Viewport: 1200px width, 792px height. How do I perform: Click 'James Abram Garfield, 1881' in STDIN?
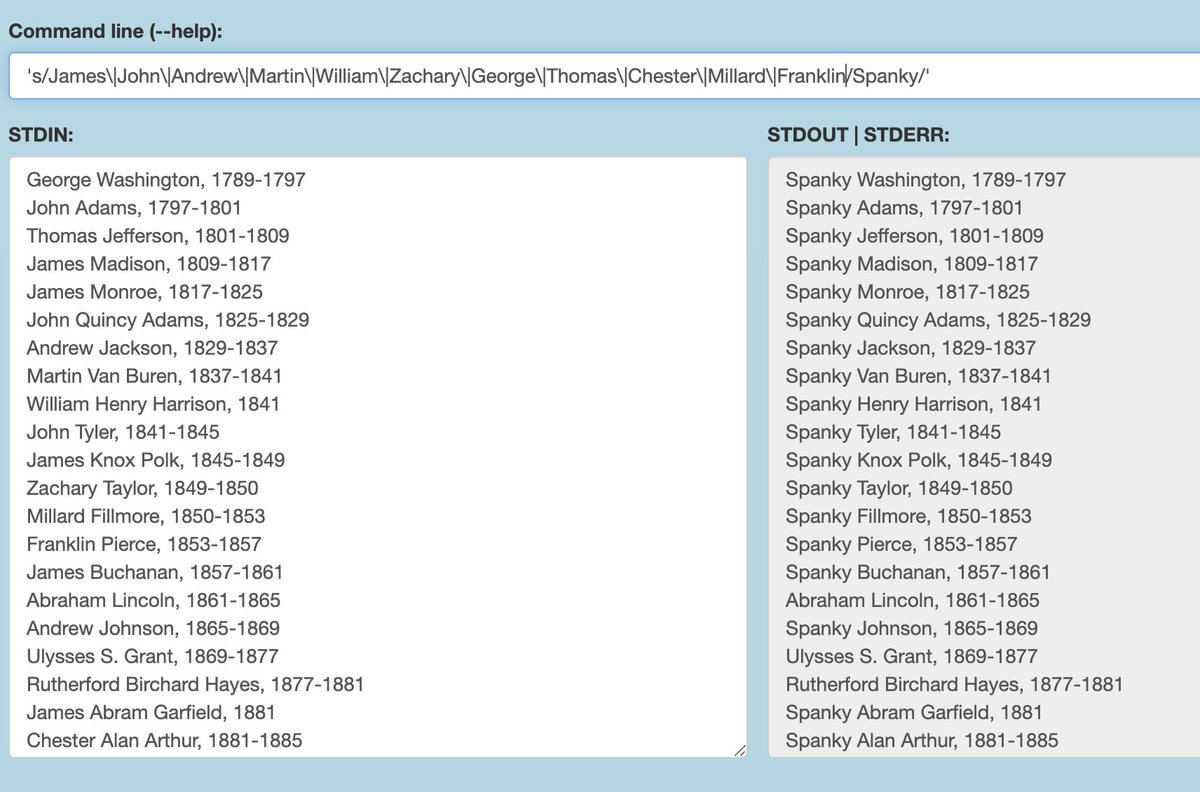(151, 712)
